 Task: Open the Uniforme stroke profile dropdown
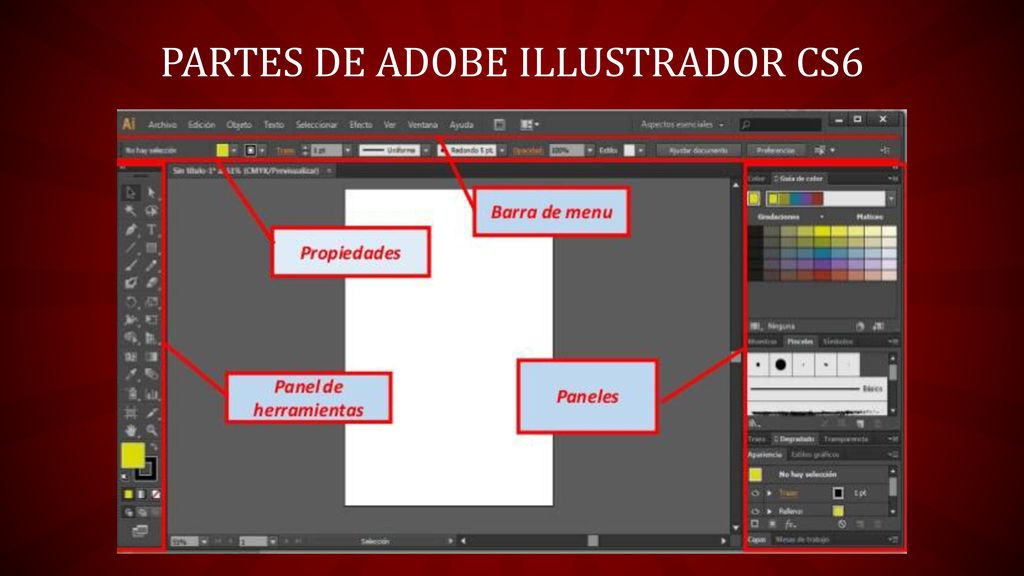[426, 151]
